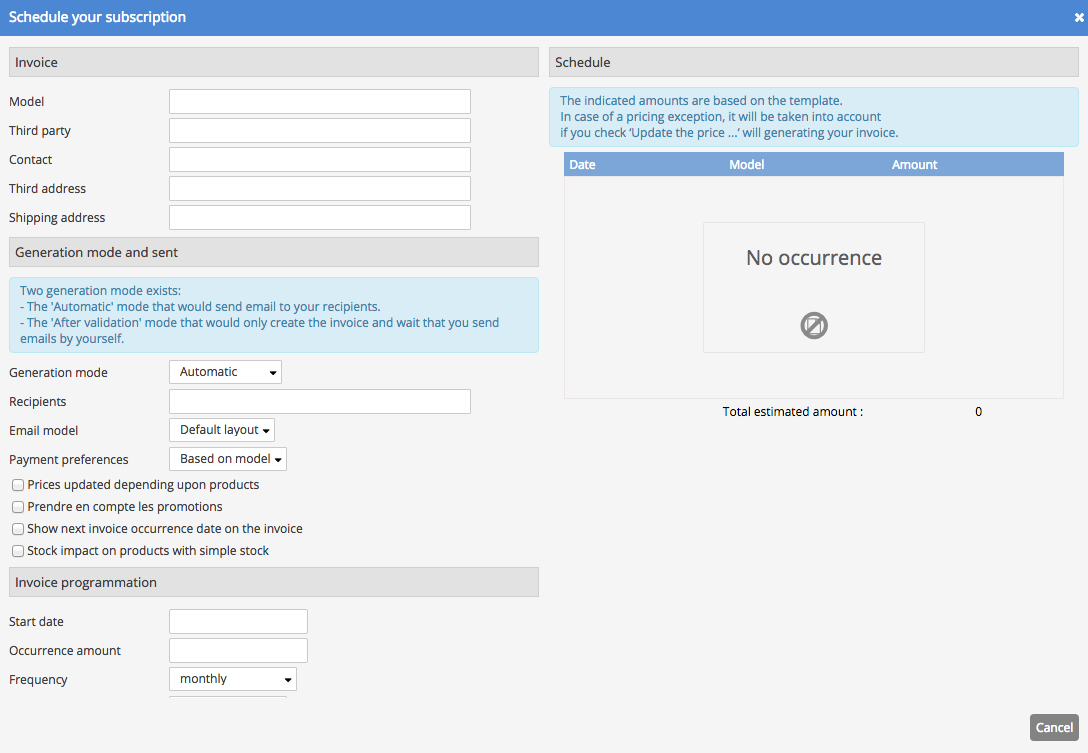
Task: Click the Date column header
Action: [x=582, y=164]
